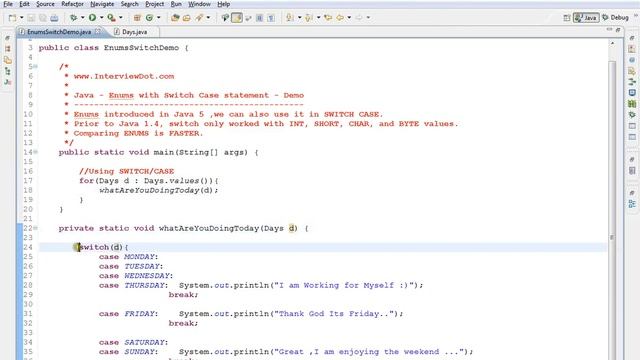The height and width of the screenshot is (360, 640).
Task: Restore the top left-side minimized view stack
Action: (7, 38)
